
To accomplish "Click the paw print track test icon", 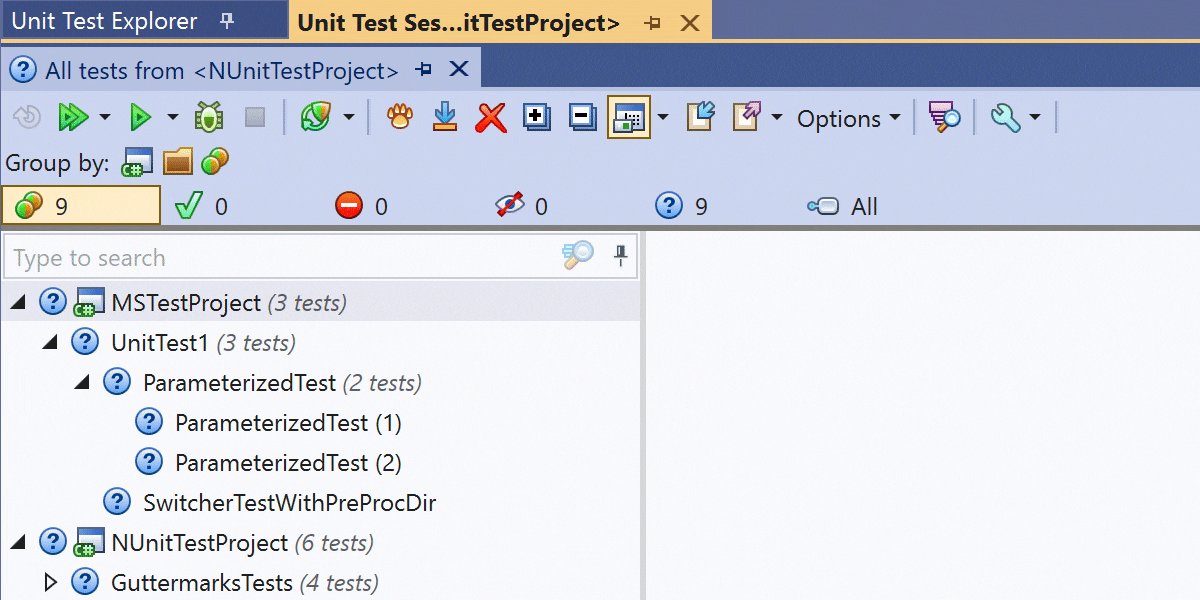I will 399,118.
